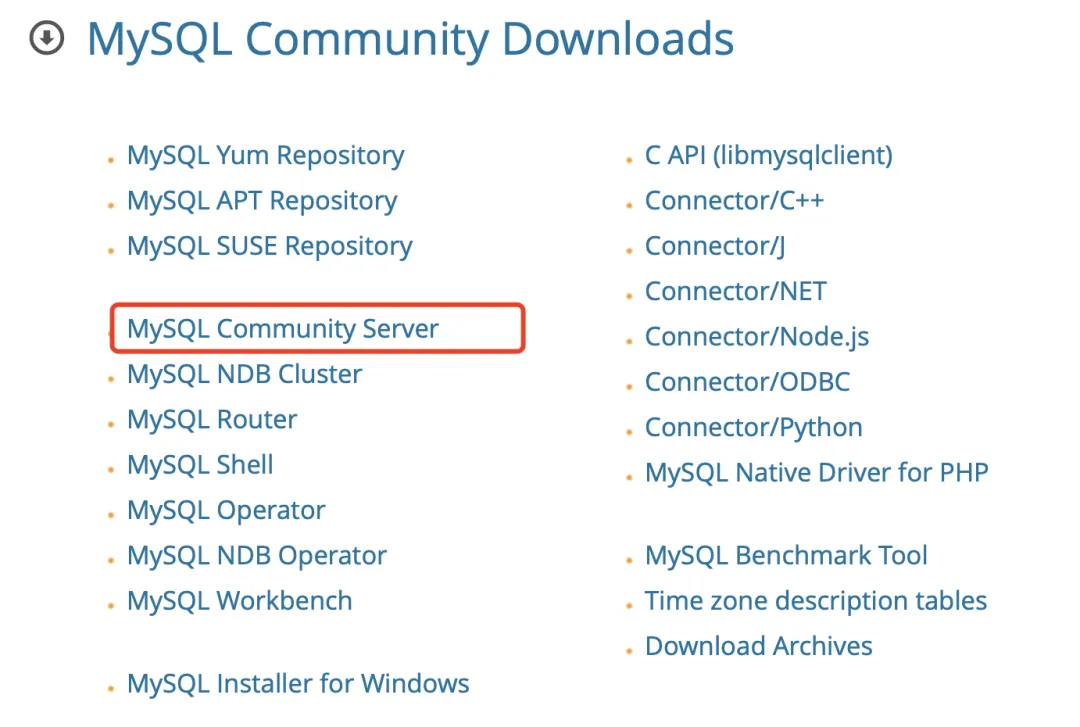Visit the Download Archives page
This screenshot has width=1080, height=727.
click(x=759, y=646)
